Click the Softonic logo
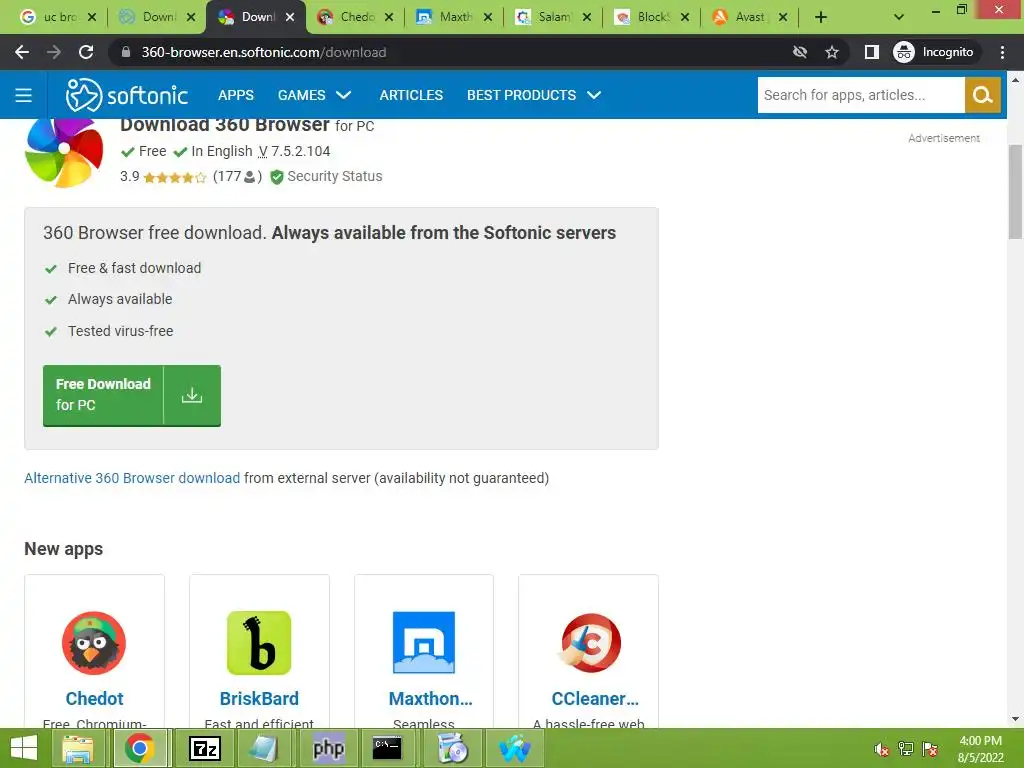 click(x=127, y=95)
